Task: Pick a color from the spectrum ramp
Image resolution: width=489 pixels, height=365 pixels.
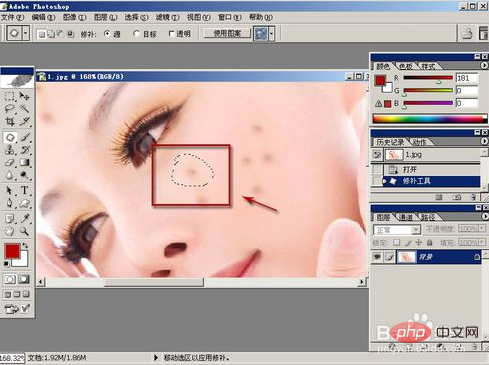Action: coord(429,119)
